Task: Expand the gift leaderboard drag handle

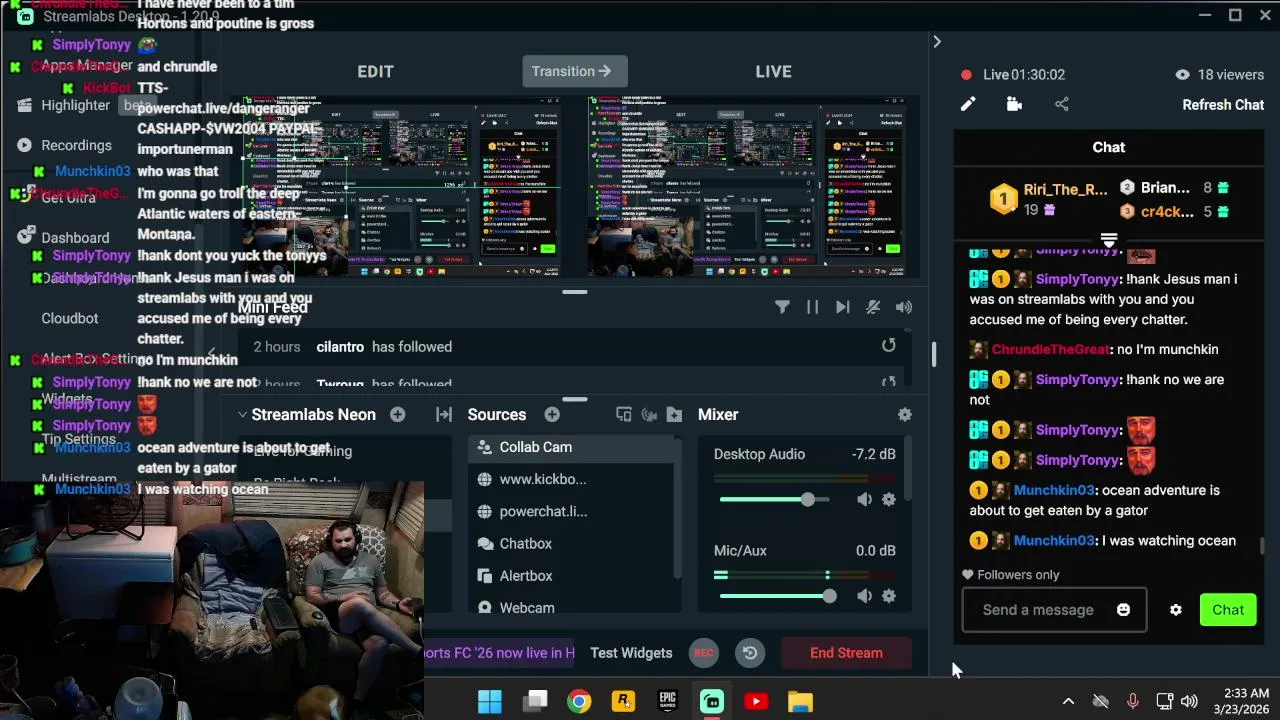Action: click(1108, 241)
